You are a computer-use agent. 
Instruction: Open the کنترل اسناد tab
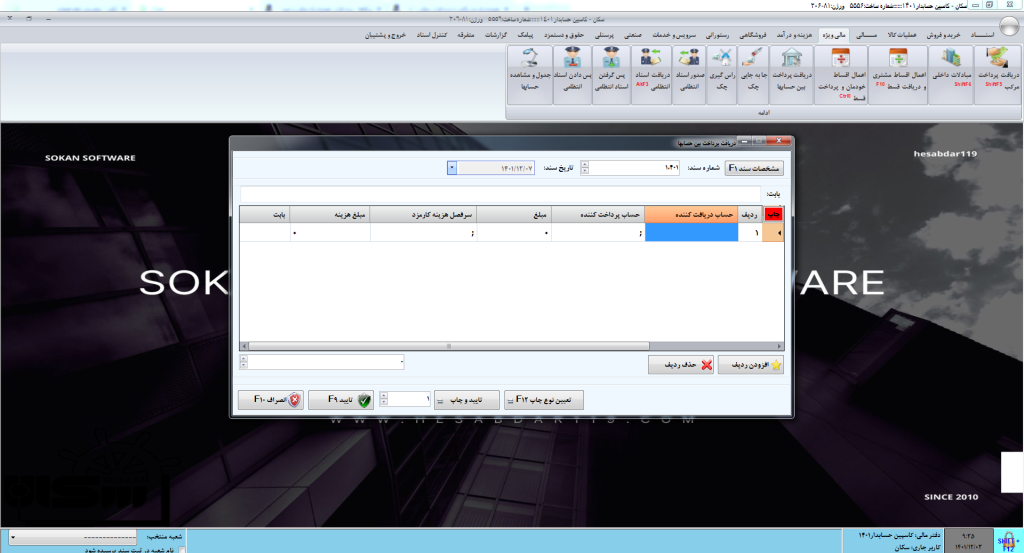coord(432,35)
